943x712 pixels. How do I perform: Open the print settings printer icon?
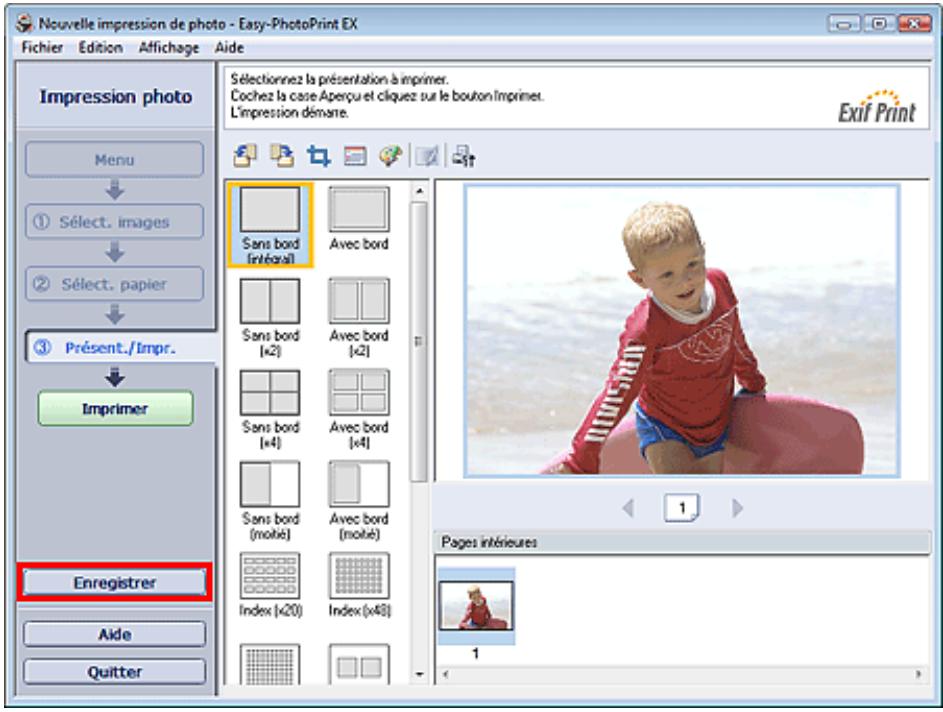(464, 156)
